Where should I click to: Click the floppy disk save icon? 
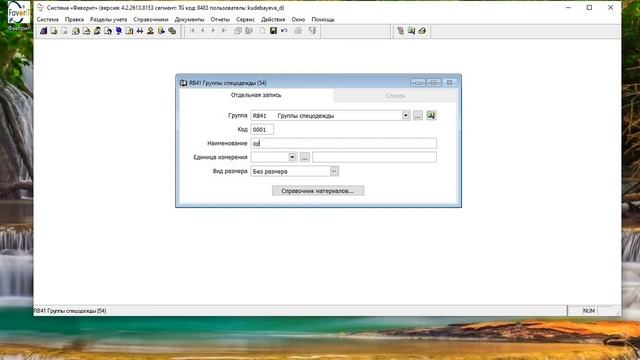273,31
